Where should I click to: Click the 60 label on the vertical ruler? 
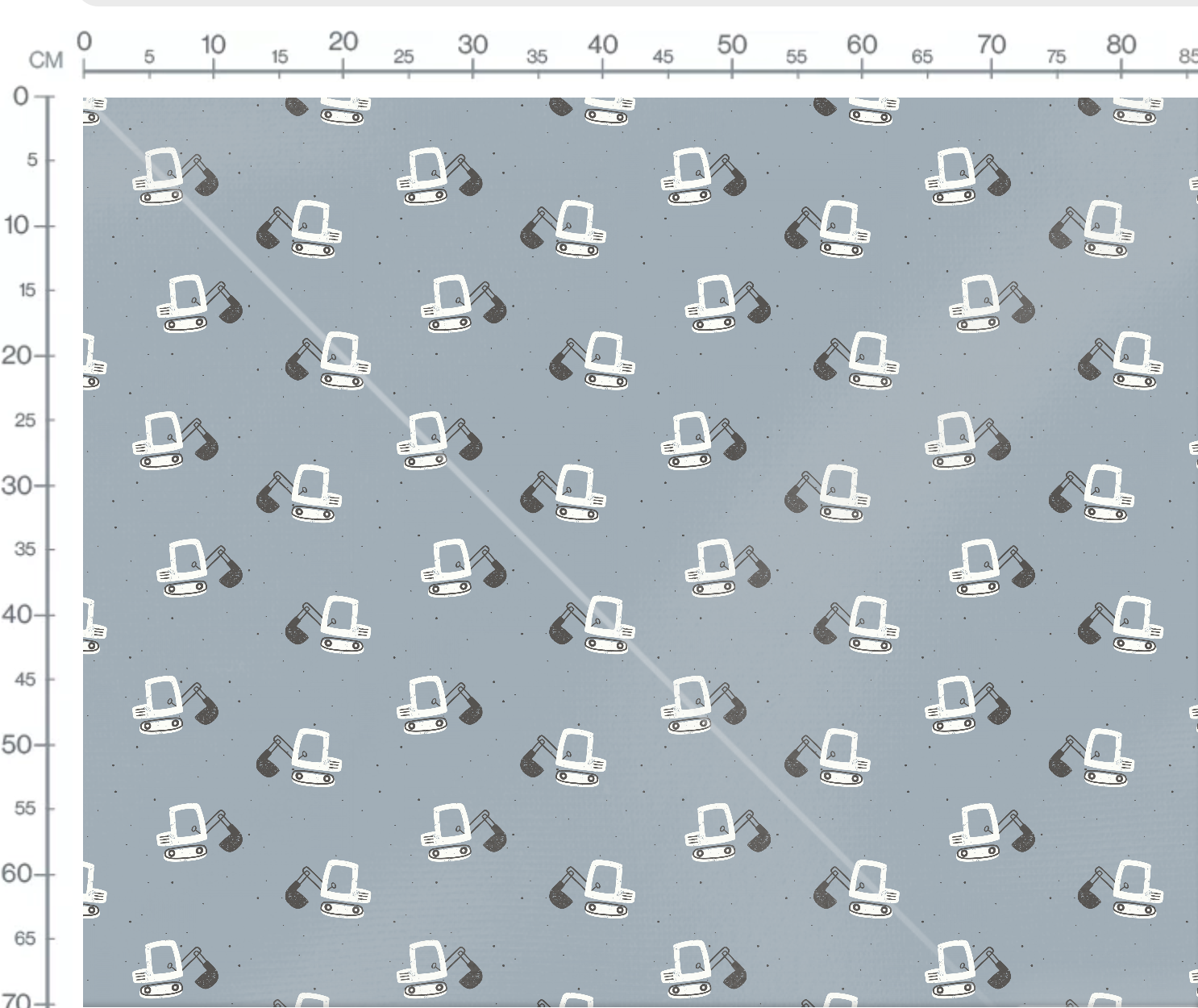point(16,873)
